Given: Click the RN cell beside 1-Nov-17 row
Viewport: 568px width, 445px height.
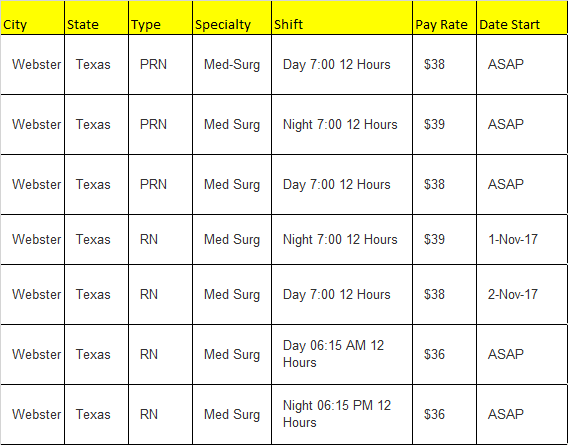Looking at the screenshot, I should (x=160, y=240).
